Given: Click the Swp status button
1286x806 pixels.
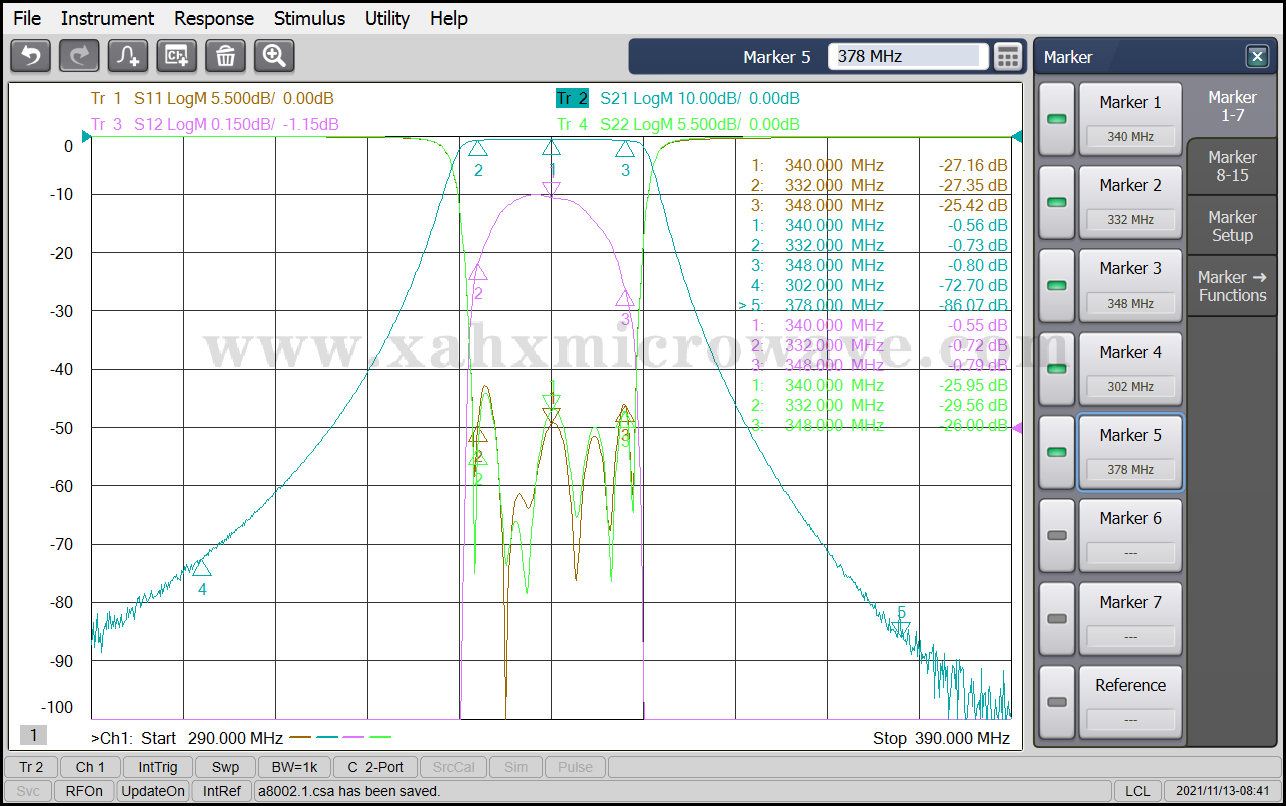Looking at the screenshot, I should coord(225,767).
